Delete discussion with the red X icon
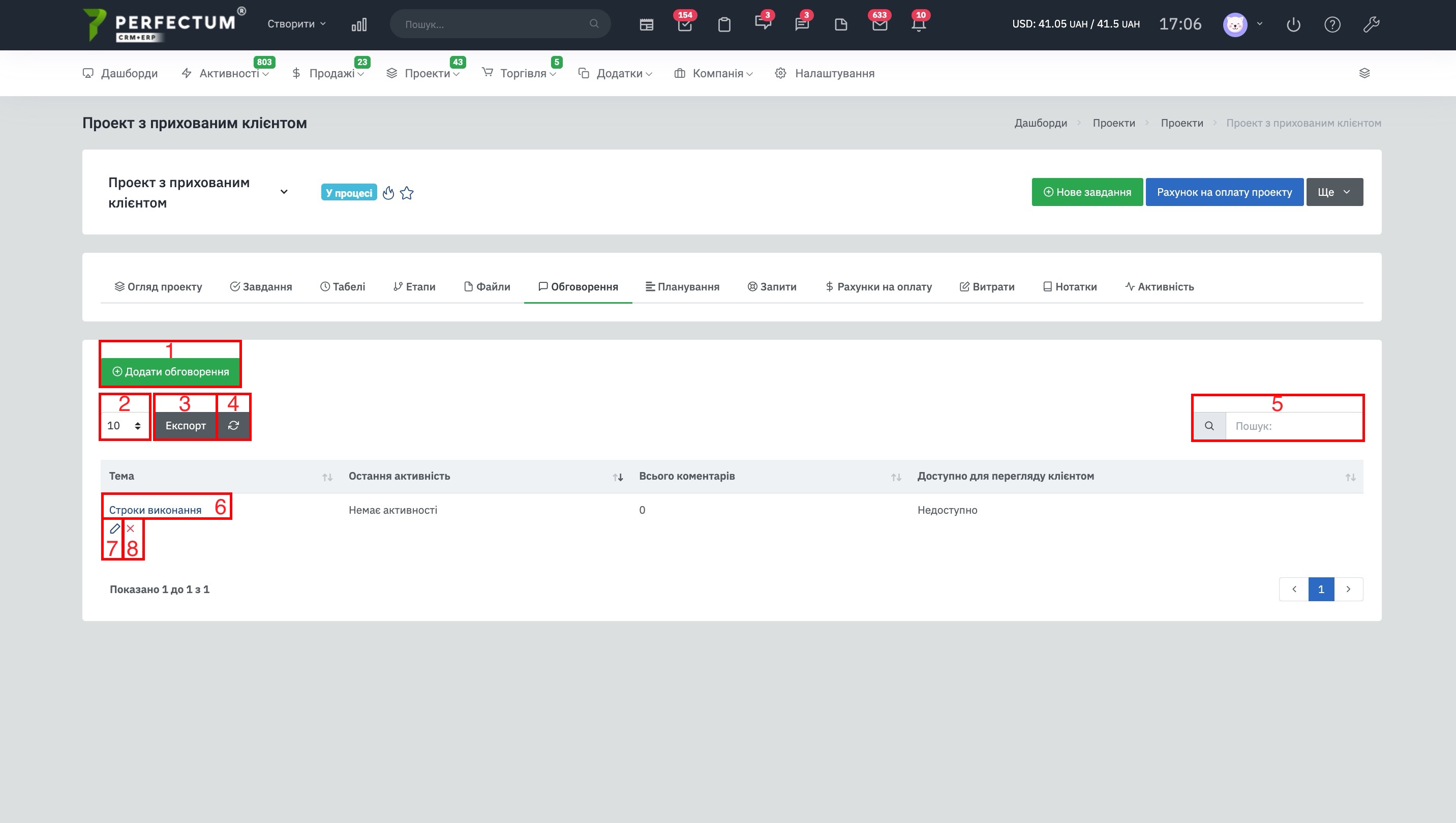1456x823 pixels. click(x=131, y=528)
